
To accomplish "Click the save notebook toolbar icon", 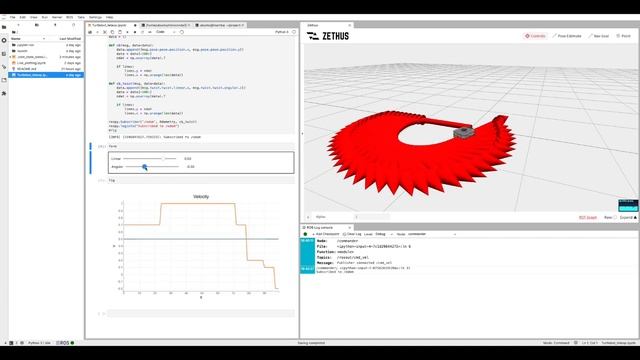I will (90, 32).
